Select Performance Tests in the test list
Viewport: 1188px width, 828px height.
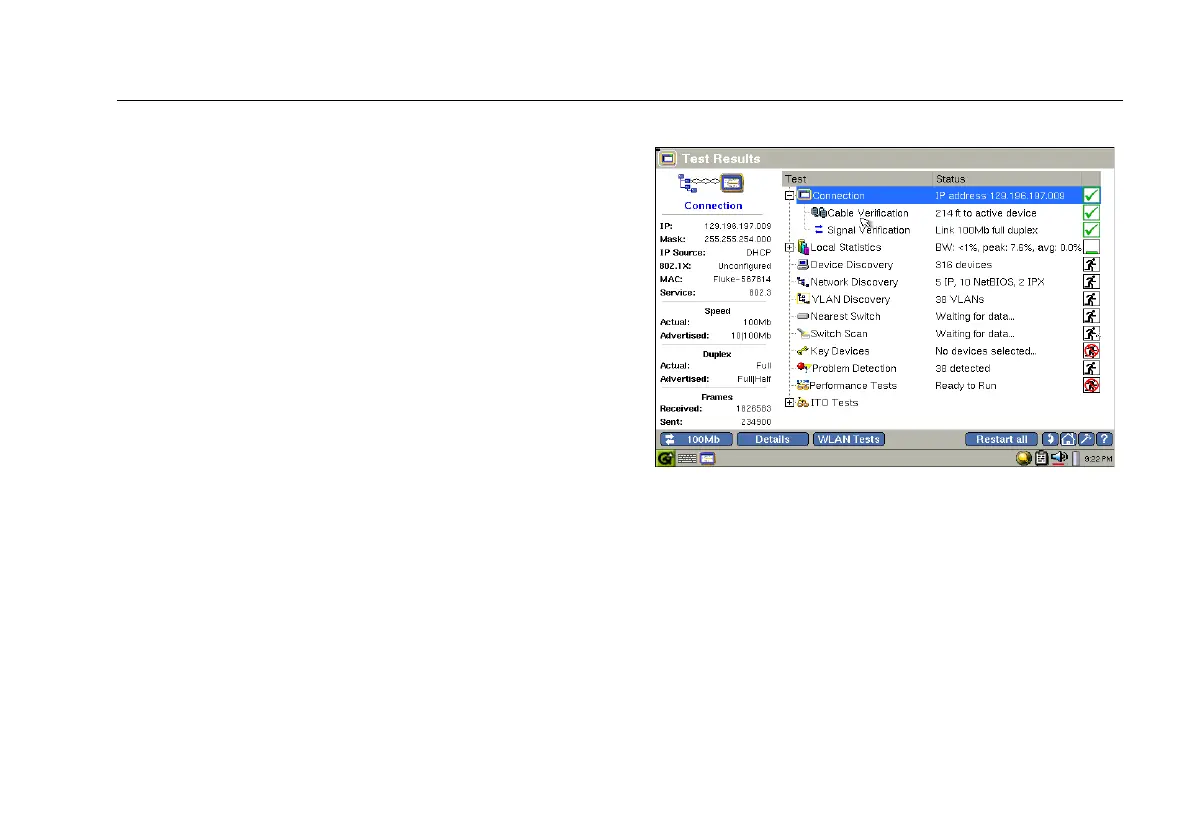(x=852, y=386)
